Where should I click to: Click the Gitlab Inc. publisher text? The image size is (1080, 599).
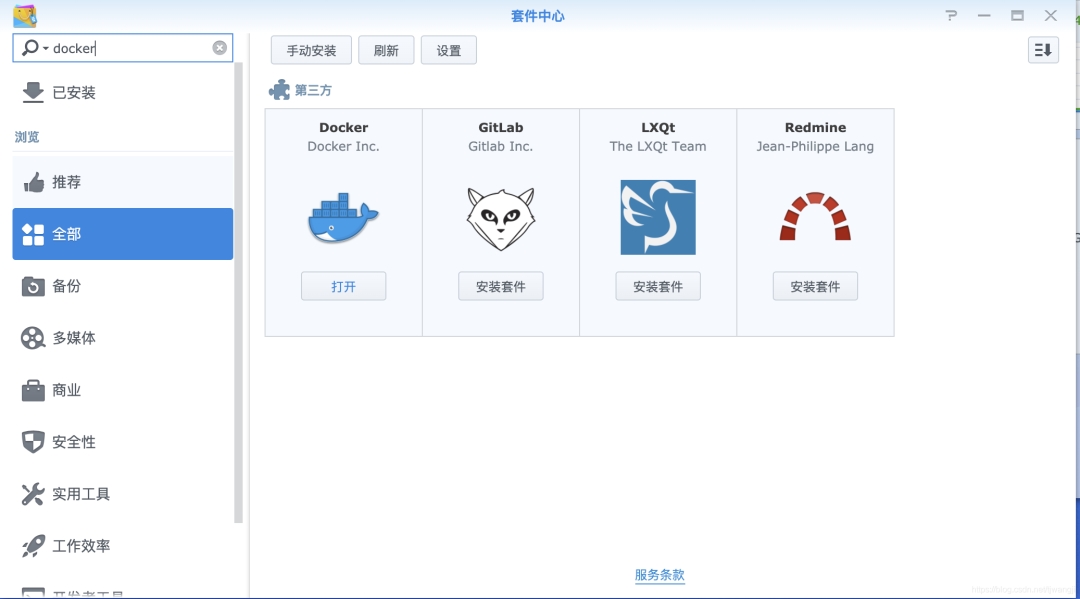point(501,146)
